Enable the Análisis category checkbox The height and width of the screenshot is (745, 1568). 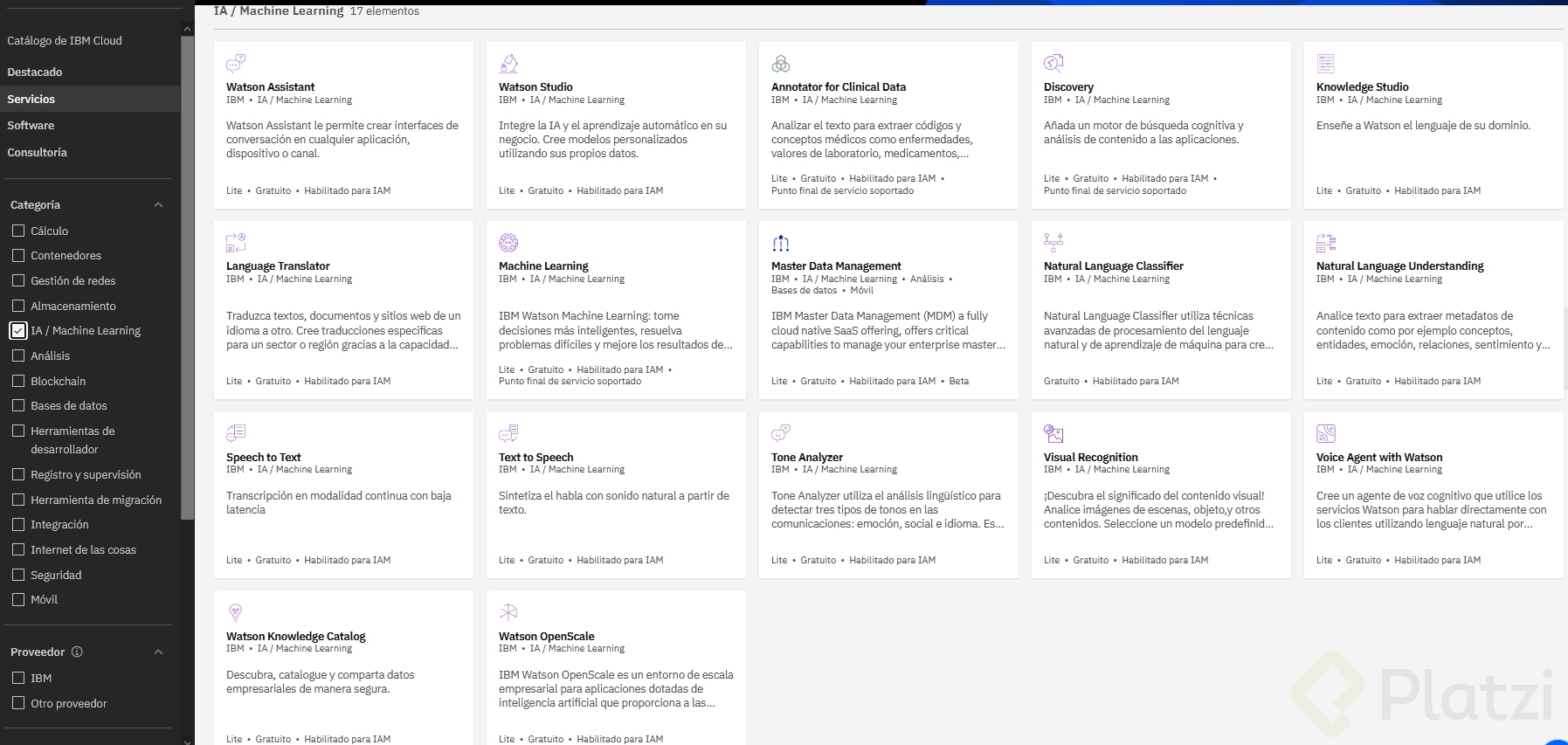coord(18,355)
